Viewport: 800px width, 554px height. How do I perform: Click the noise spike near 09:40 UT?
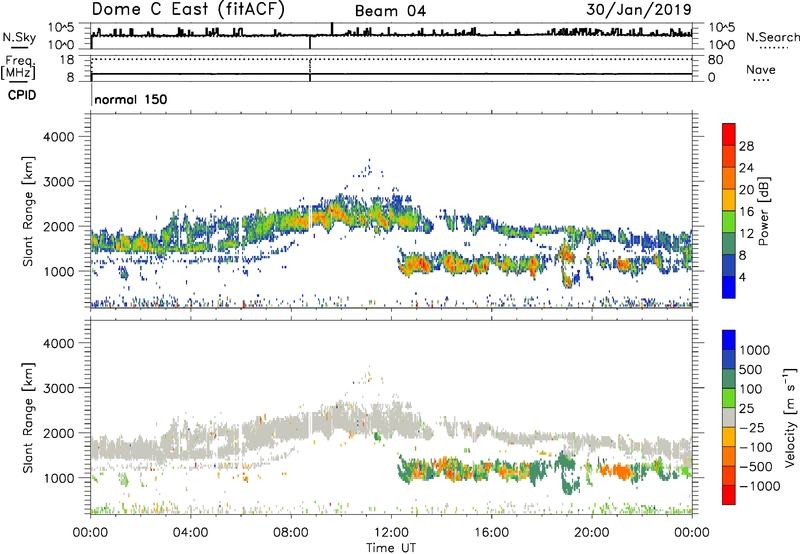click(x=332, y=29)
